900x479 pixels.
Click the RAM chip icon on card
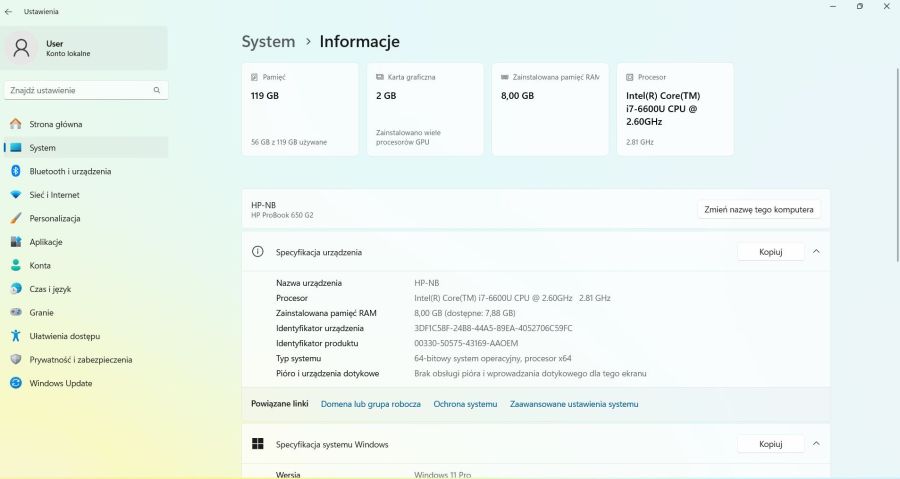click(x=505, y=77)
